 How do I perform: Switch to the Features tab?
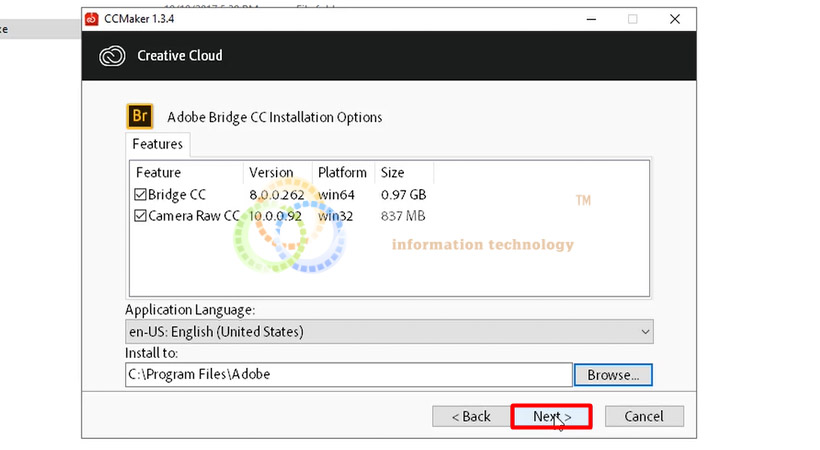[157, 144]
